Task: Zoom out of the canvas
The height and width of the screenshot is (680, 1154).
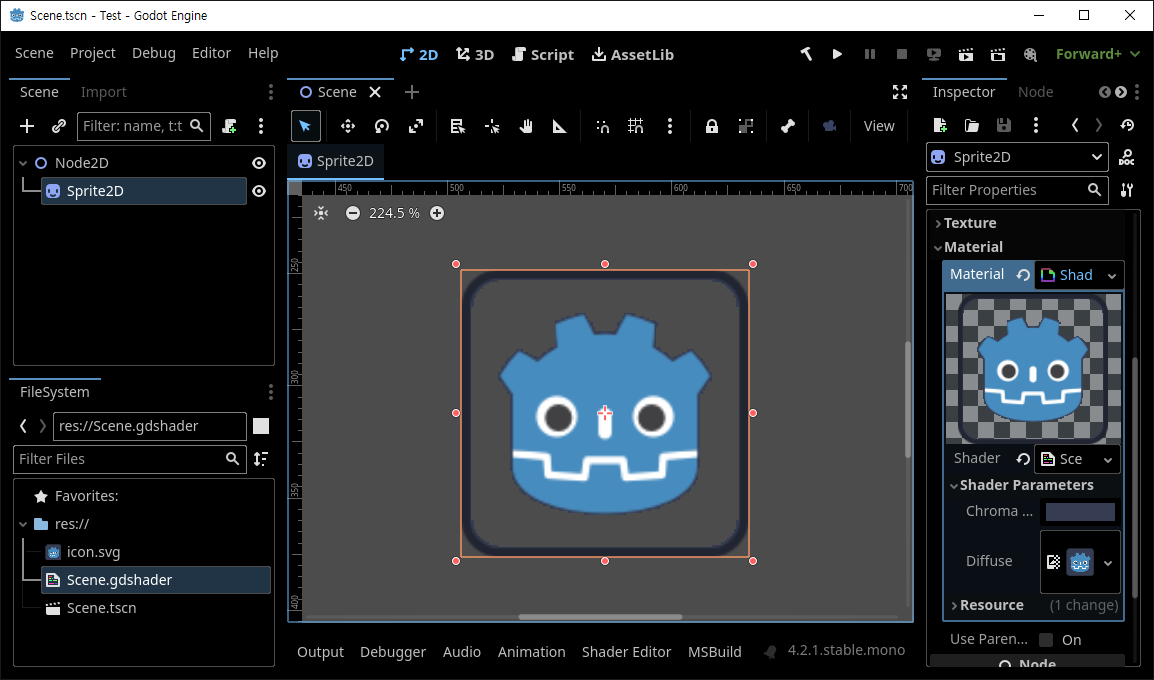Action: (x=353, y=213)
